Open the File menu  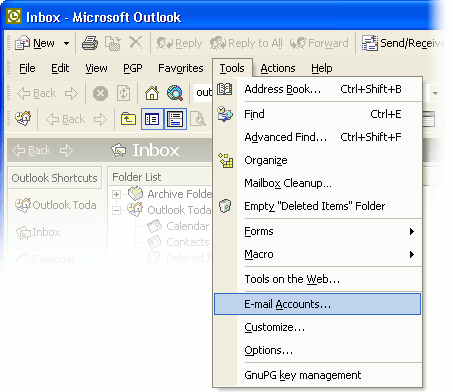[x=27, y=68]
